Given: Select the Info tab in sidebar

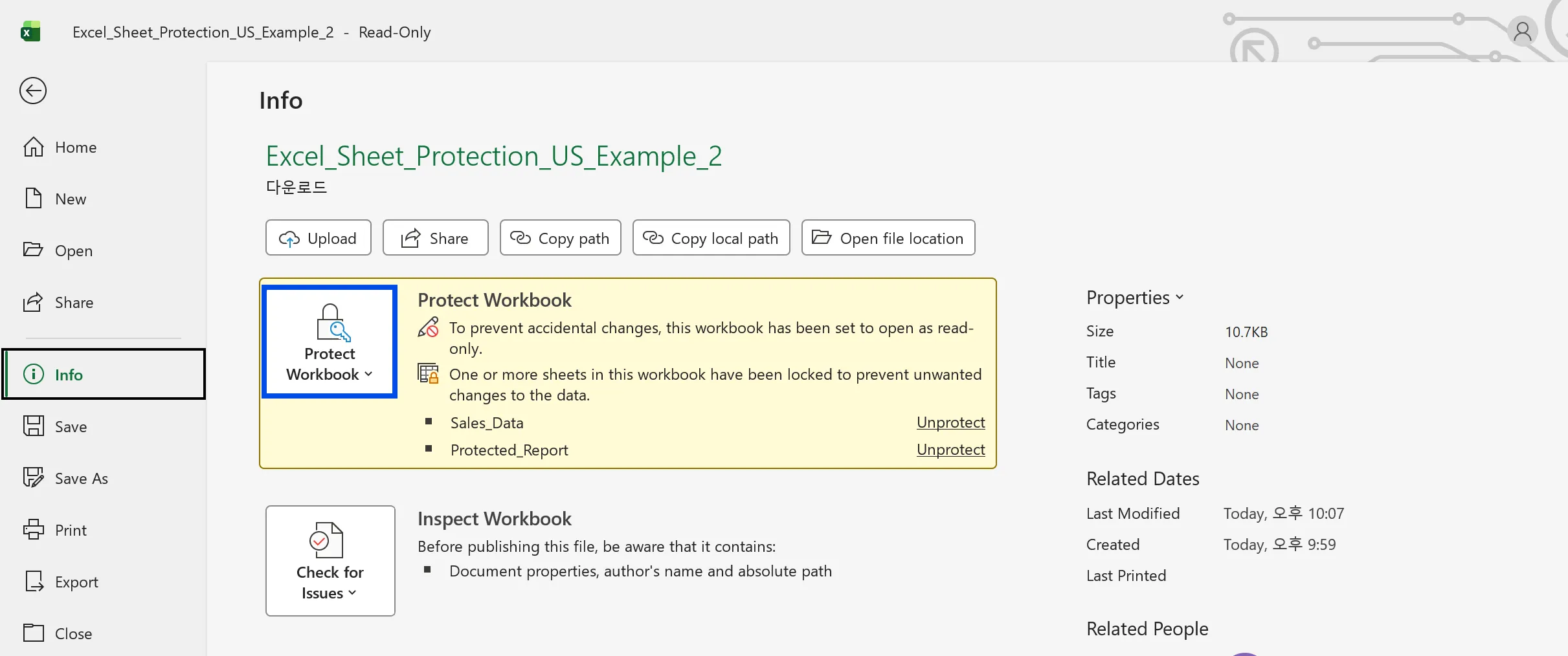Looking at the screenshot, I should point(104,375).
